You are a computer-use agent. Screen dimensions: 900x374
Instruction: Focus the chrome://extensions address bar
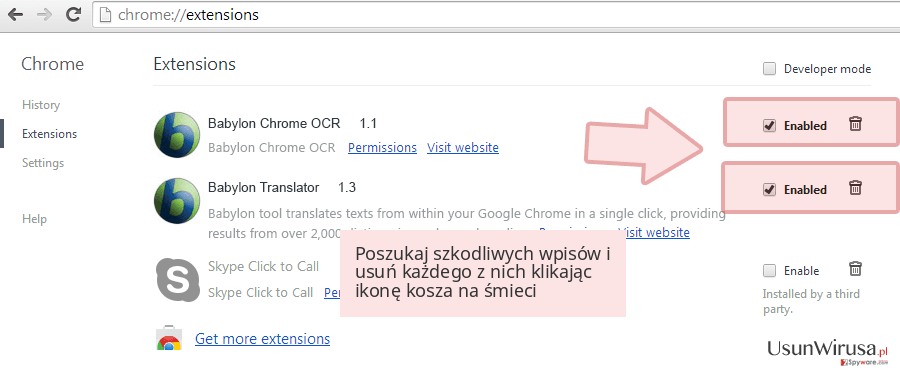click(x=496, y=15)
